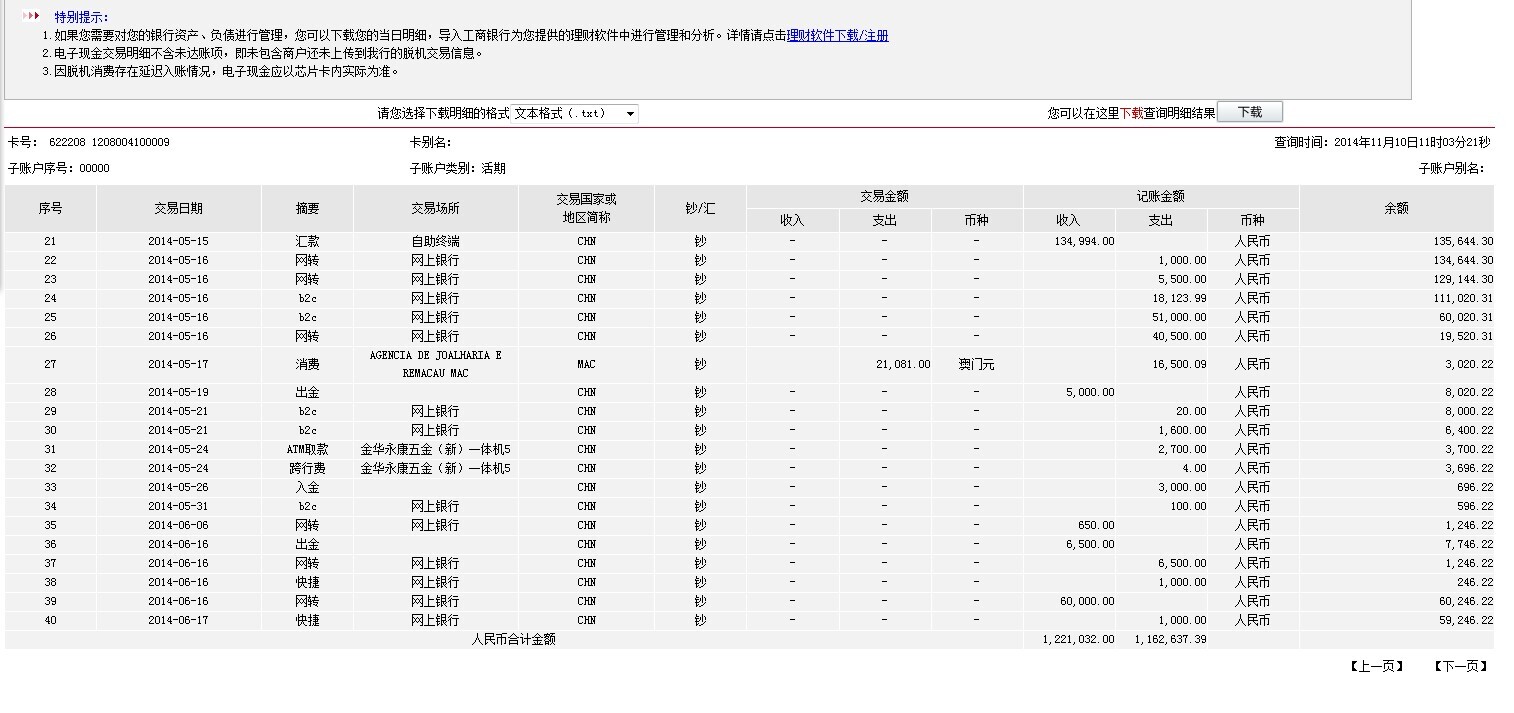Open the 理财软件下载/注册 link
This screenshot has height=713, width=1514.
tap(837, 36)
